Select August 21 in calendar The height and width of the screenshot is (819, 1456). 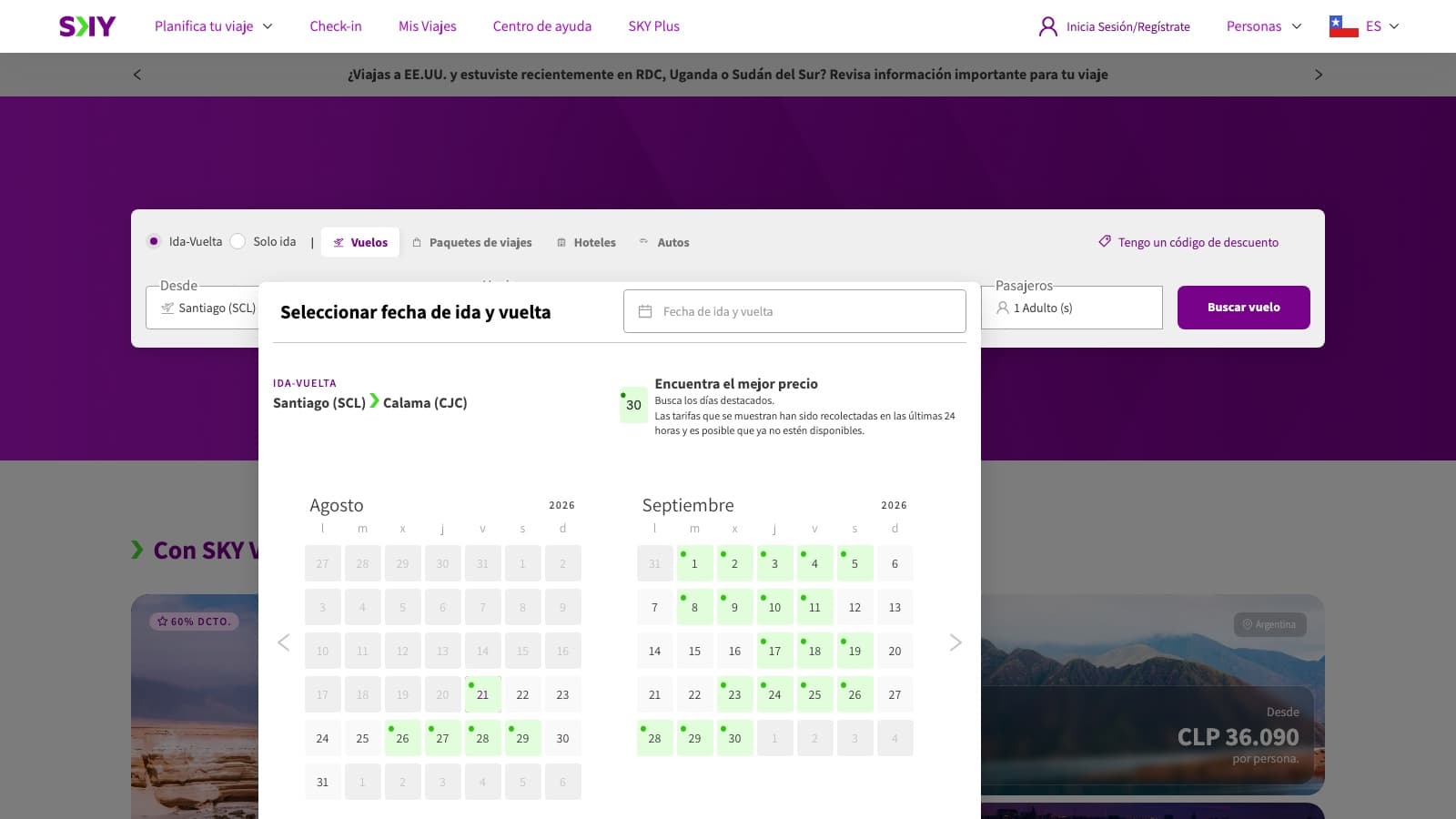click(x=482, y=694)
